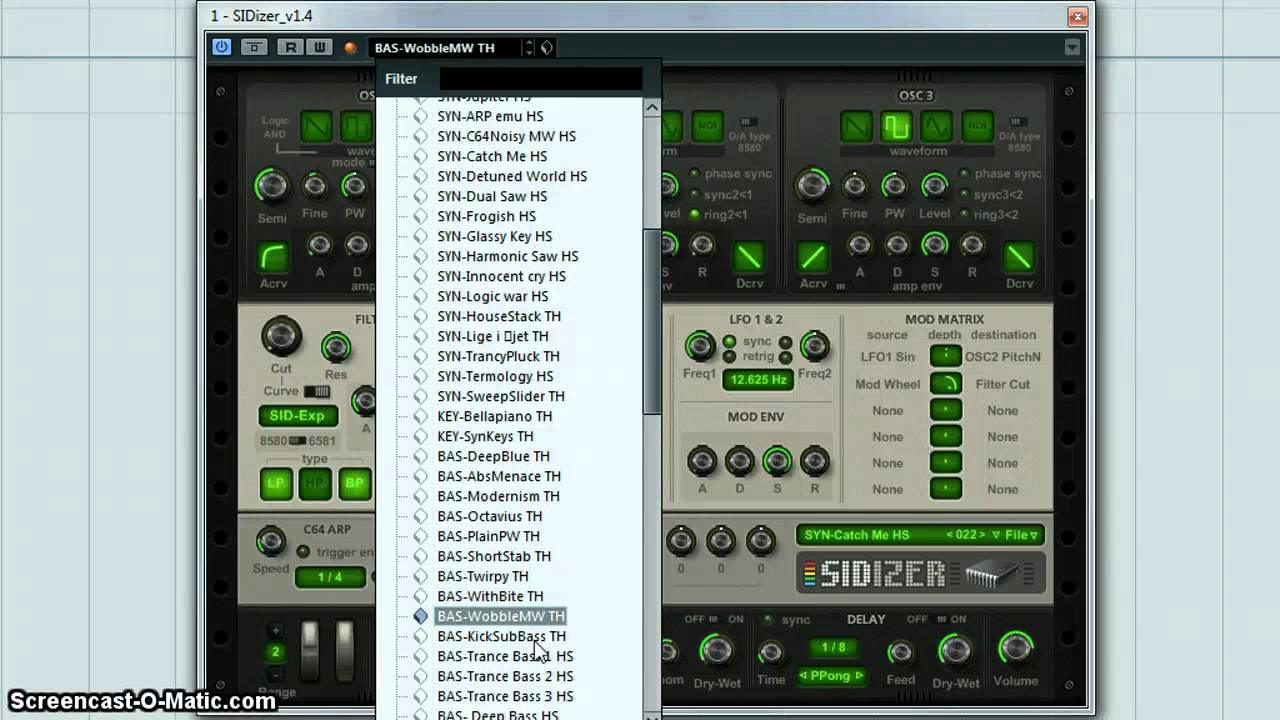
Task: Toggle the LFO retrig option
Action: [x=729, y=357]
